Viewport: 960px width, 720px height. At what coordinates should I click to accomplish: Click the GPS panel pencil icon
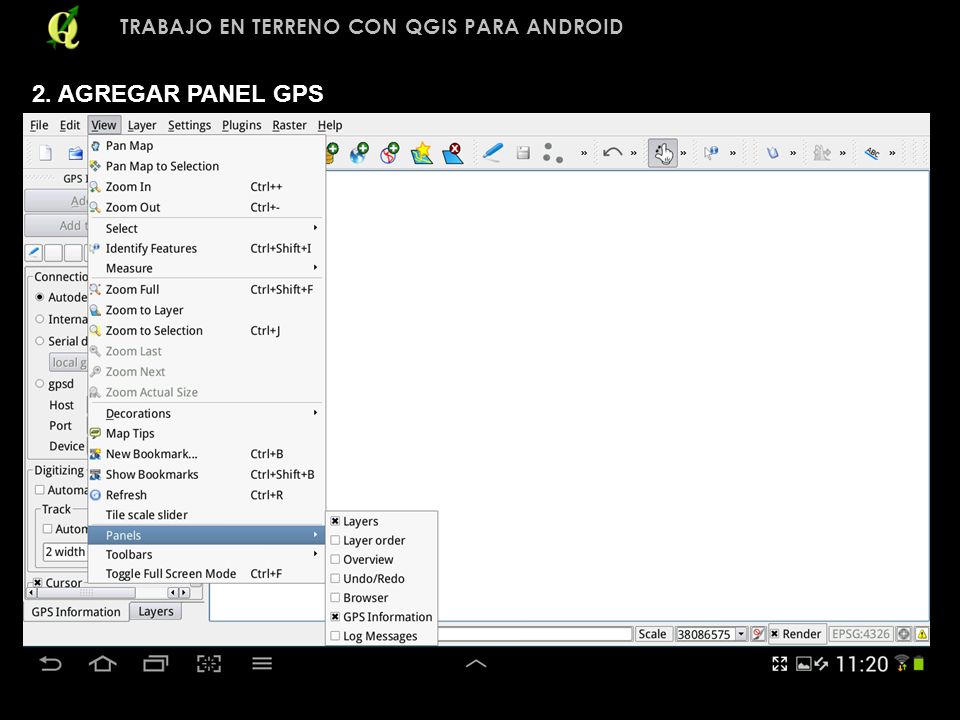point(34,252)
